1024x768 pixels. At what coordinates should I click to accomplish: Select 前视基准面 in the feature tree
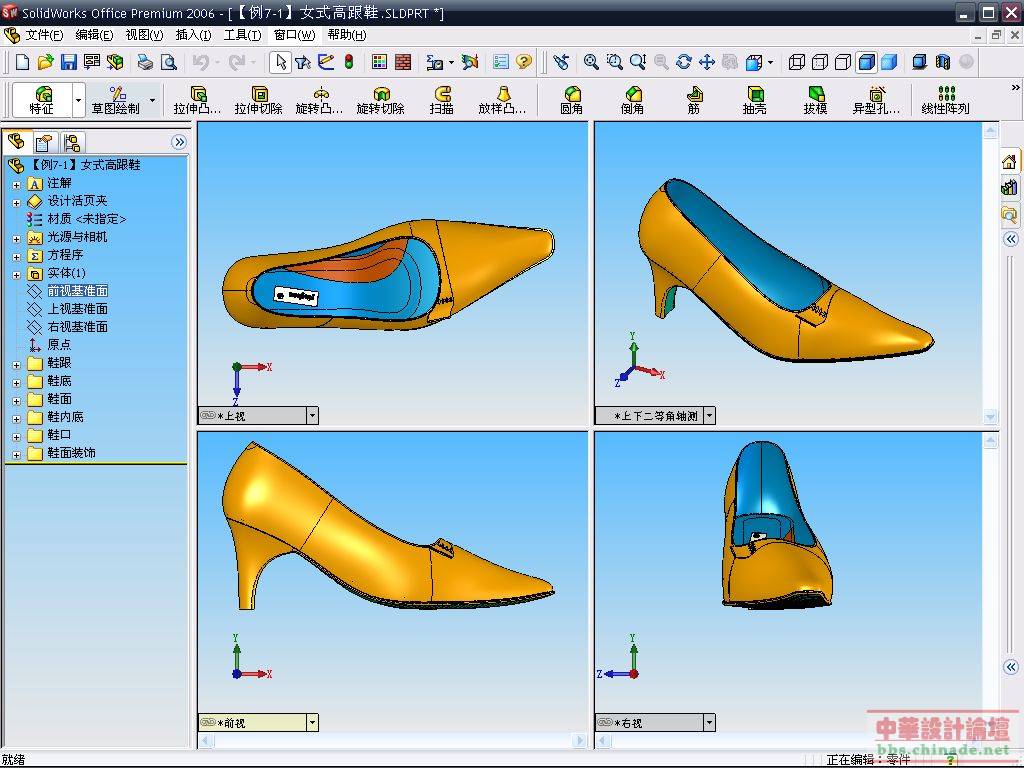tap(77, 291)
